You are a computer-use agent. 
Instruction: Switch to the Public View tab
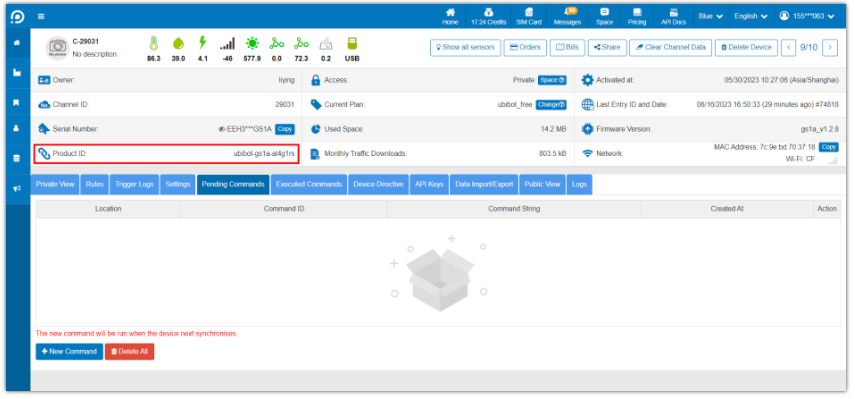click(x=543, y=184)
